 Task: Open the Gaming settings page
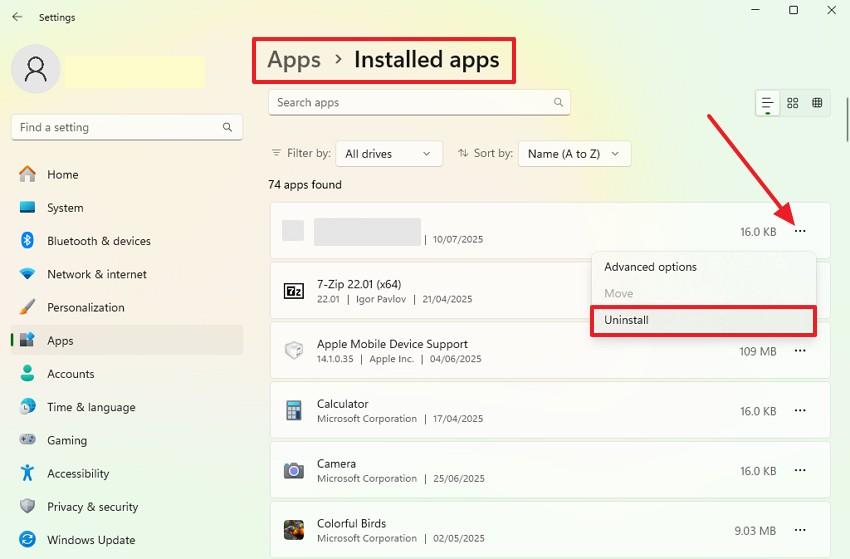126,440
